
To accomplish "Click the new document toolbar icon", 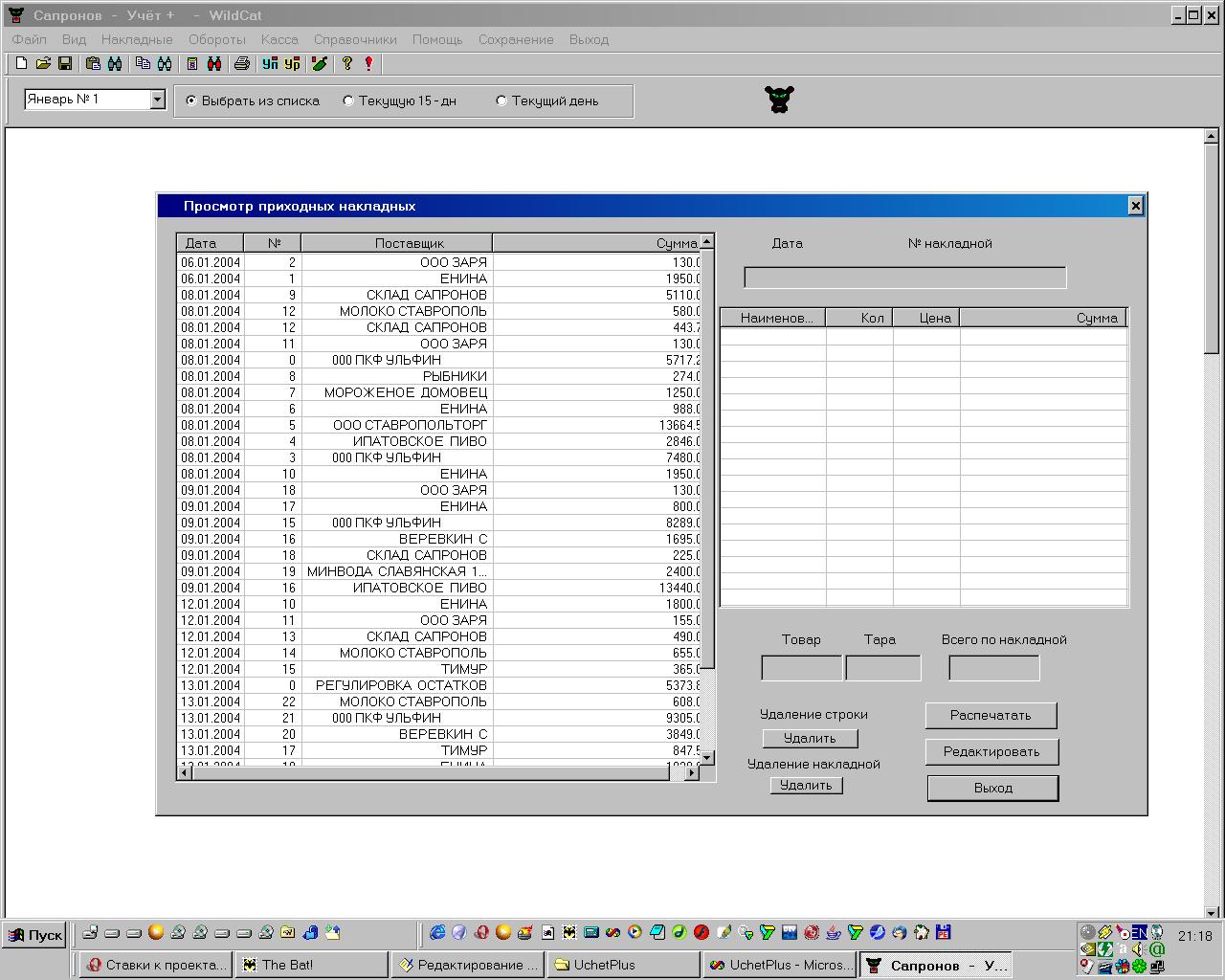I will 21,63.
